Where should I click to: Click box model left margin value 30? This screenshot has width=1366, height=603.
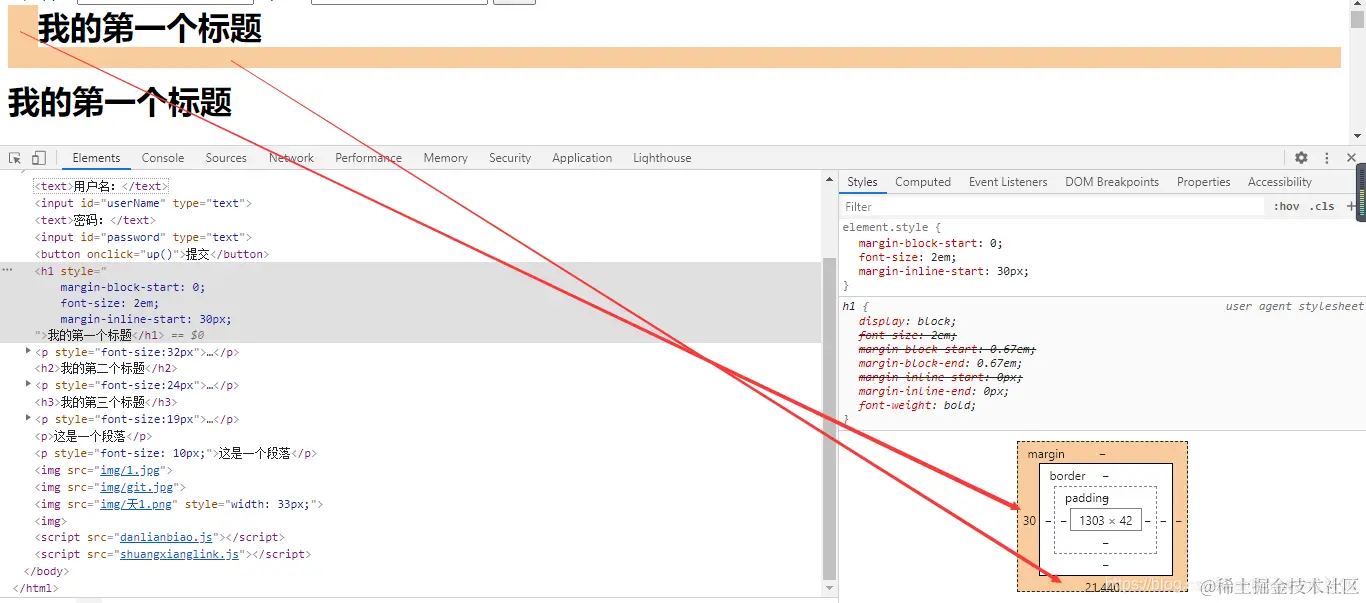(1029, 520)
